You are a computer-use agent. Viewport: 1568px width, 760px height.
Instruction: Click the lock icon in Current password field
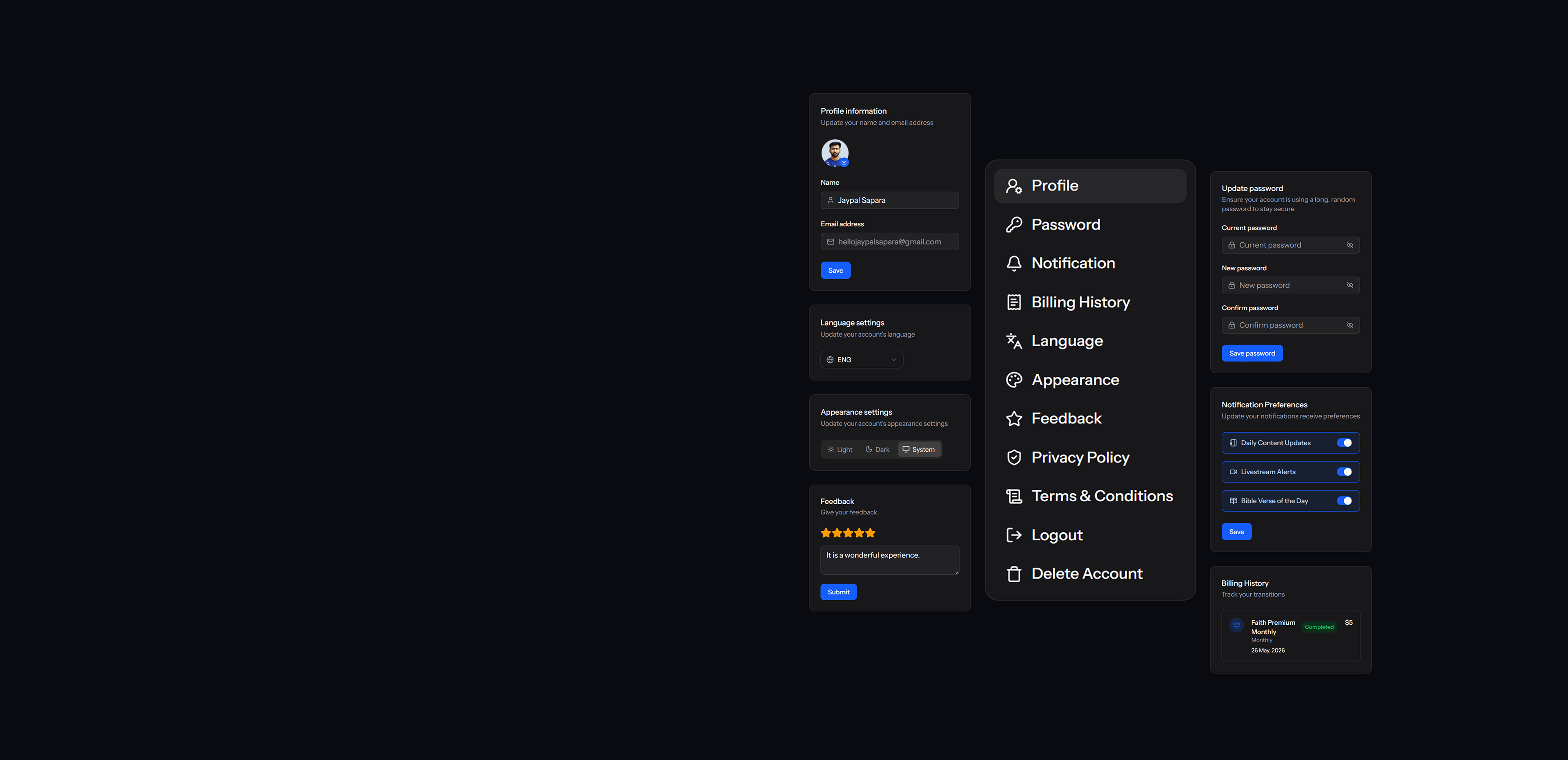(1232, 246)
